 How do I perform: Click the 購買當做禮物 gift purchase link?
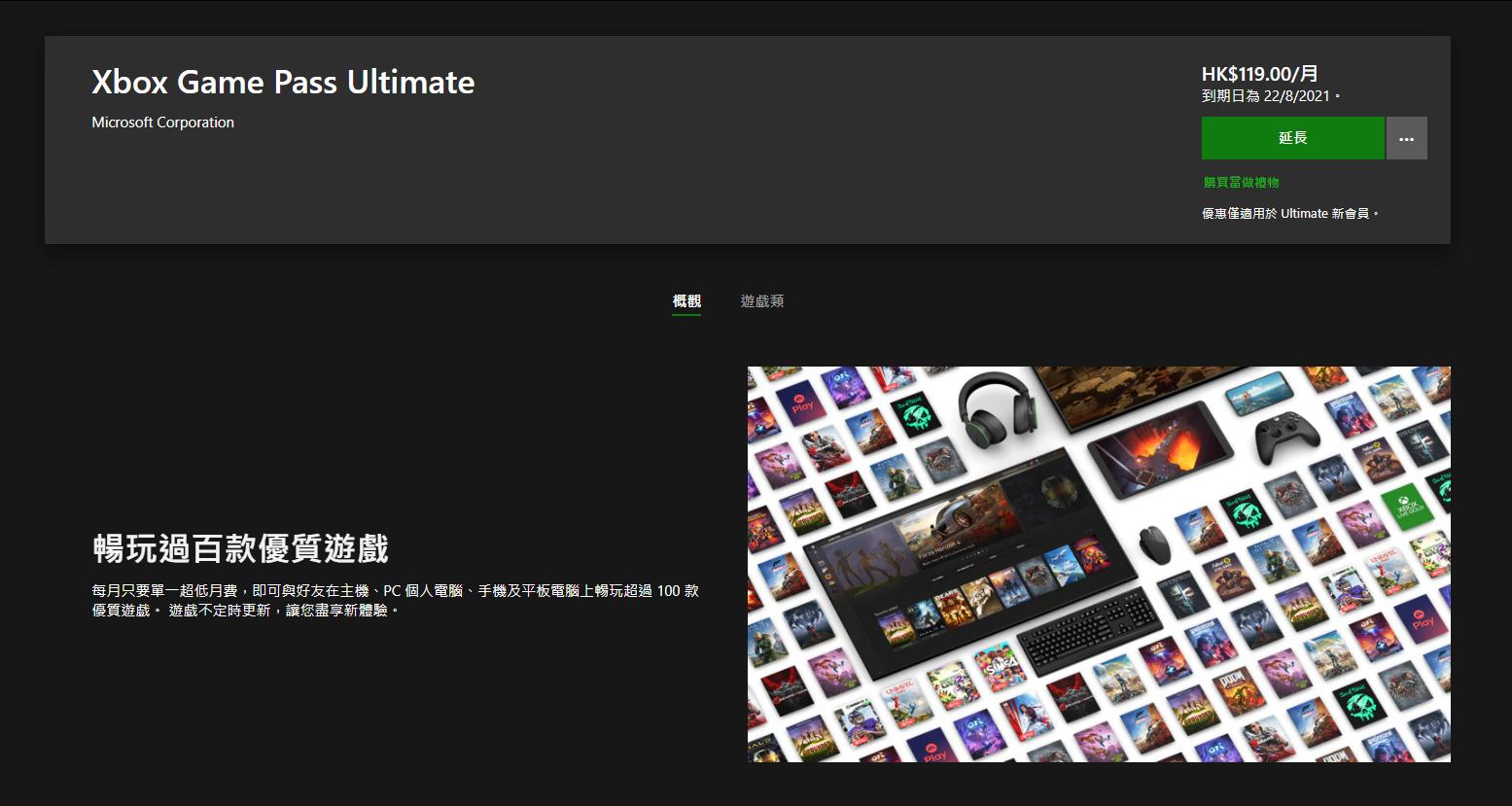click(x=1241, y=183)
